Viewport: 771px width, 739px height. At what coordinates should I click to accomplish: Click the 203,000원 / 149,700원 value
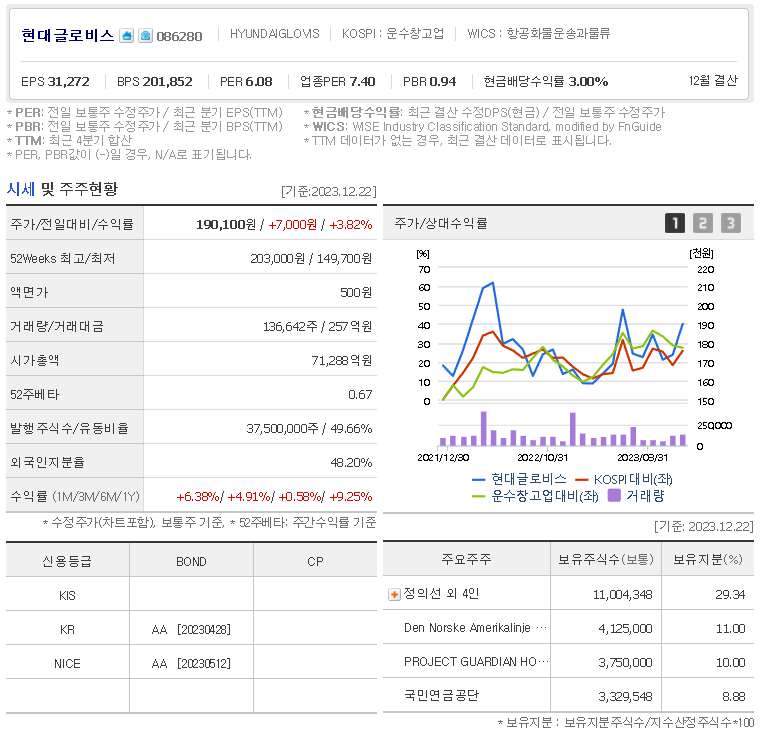311,259
